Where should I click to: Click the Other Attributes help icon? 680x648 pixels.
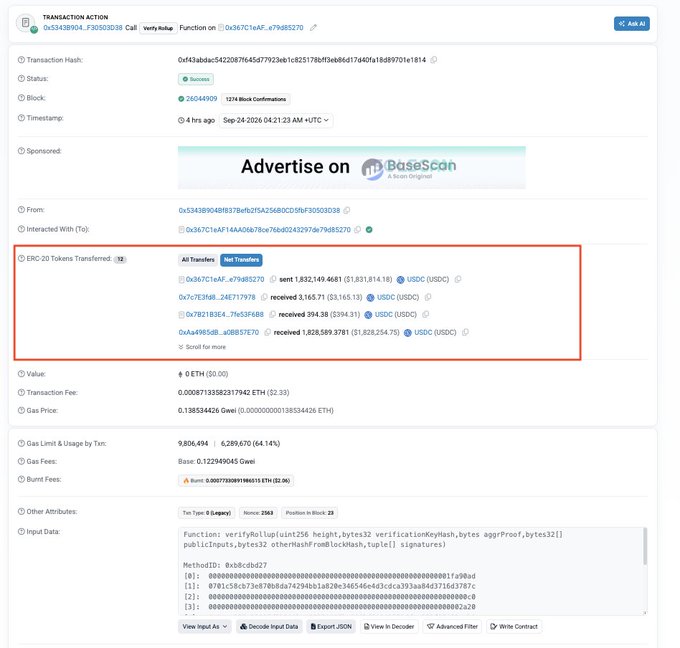coord(21,512)
